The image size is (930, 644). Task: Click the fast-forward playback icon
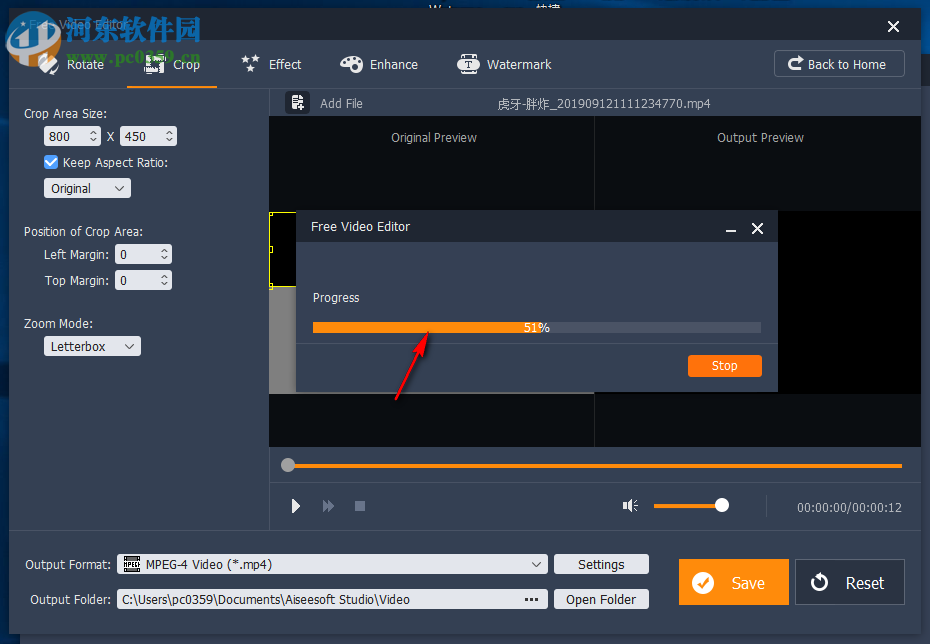pos(328,506)
